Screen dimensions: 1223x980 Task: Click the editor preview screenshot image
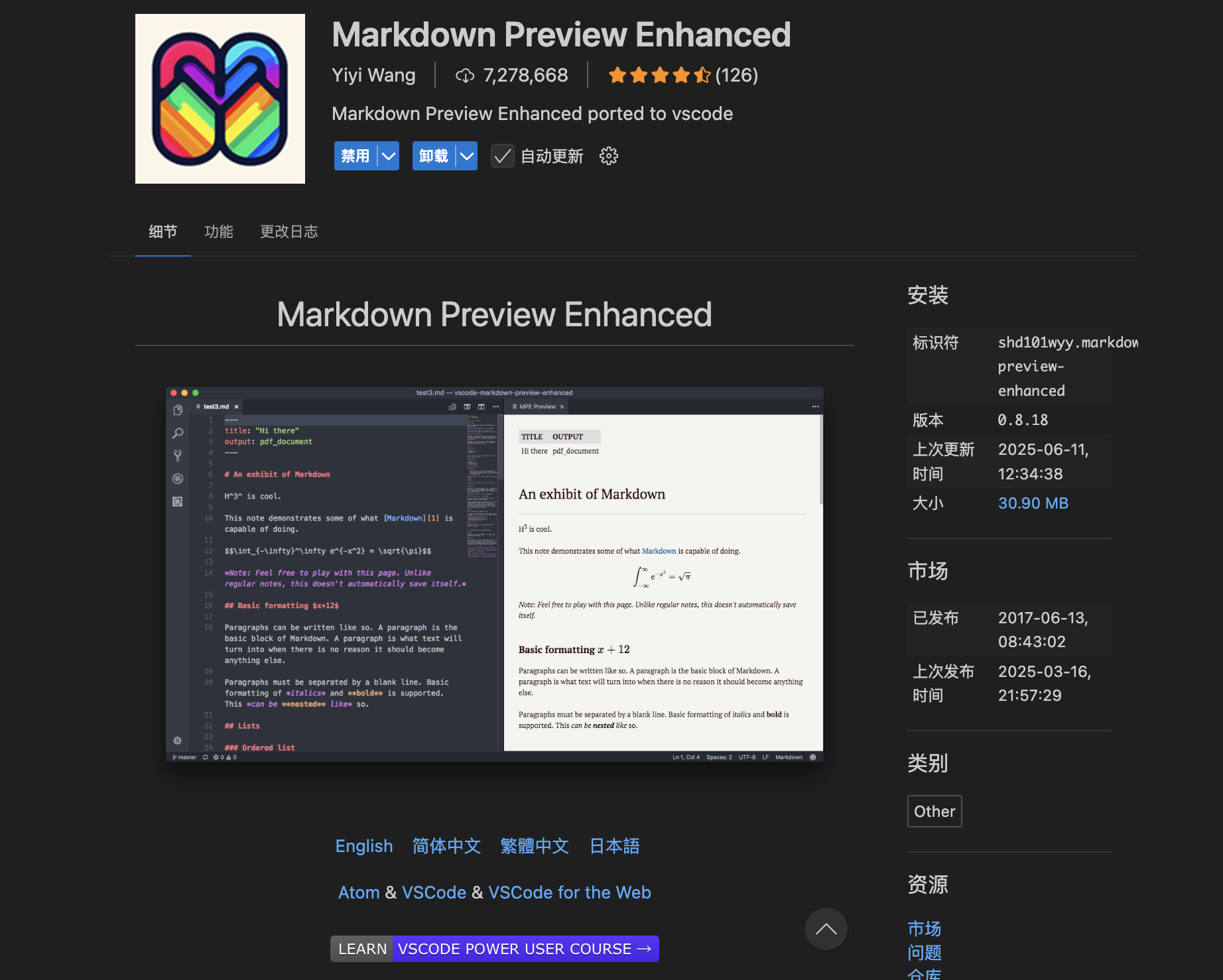[x=495, y=574]
